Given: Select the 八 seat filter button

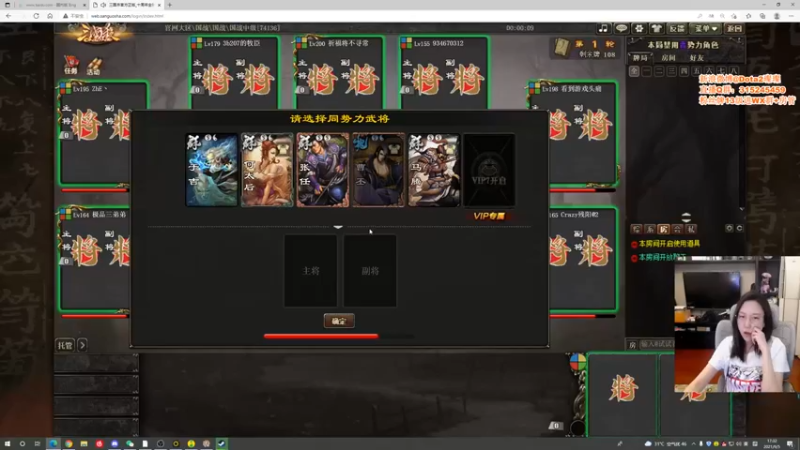Looking at the screenshot, I should pyautogui.click(x=734, y=71).
